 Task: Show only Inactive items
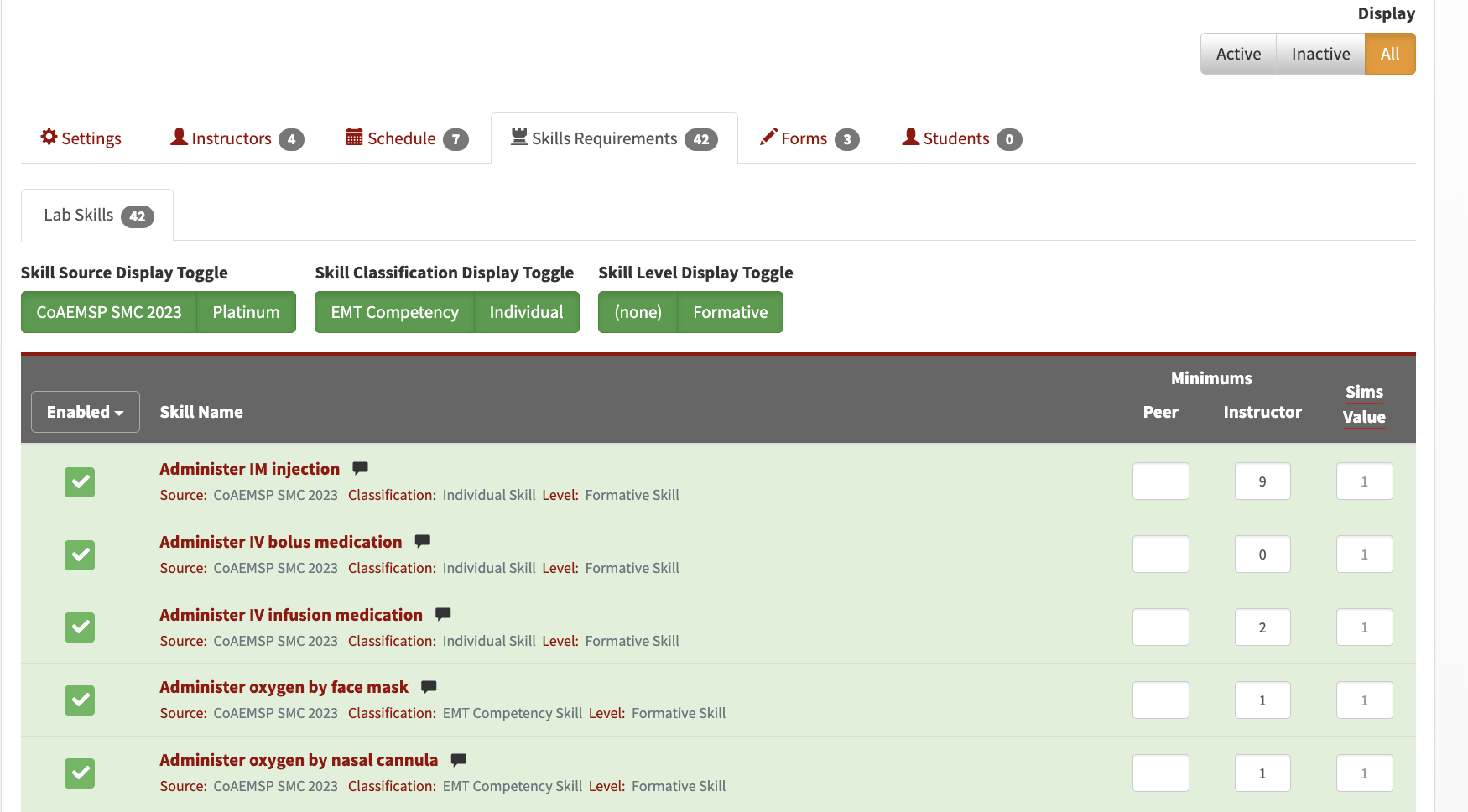coord(1320,54)
